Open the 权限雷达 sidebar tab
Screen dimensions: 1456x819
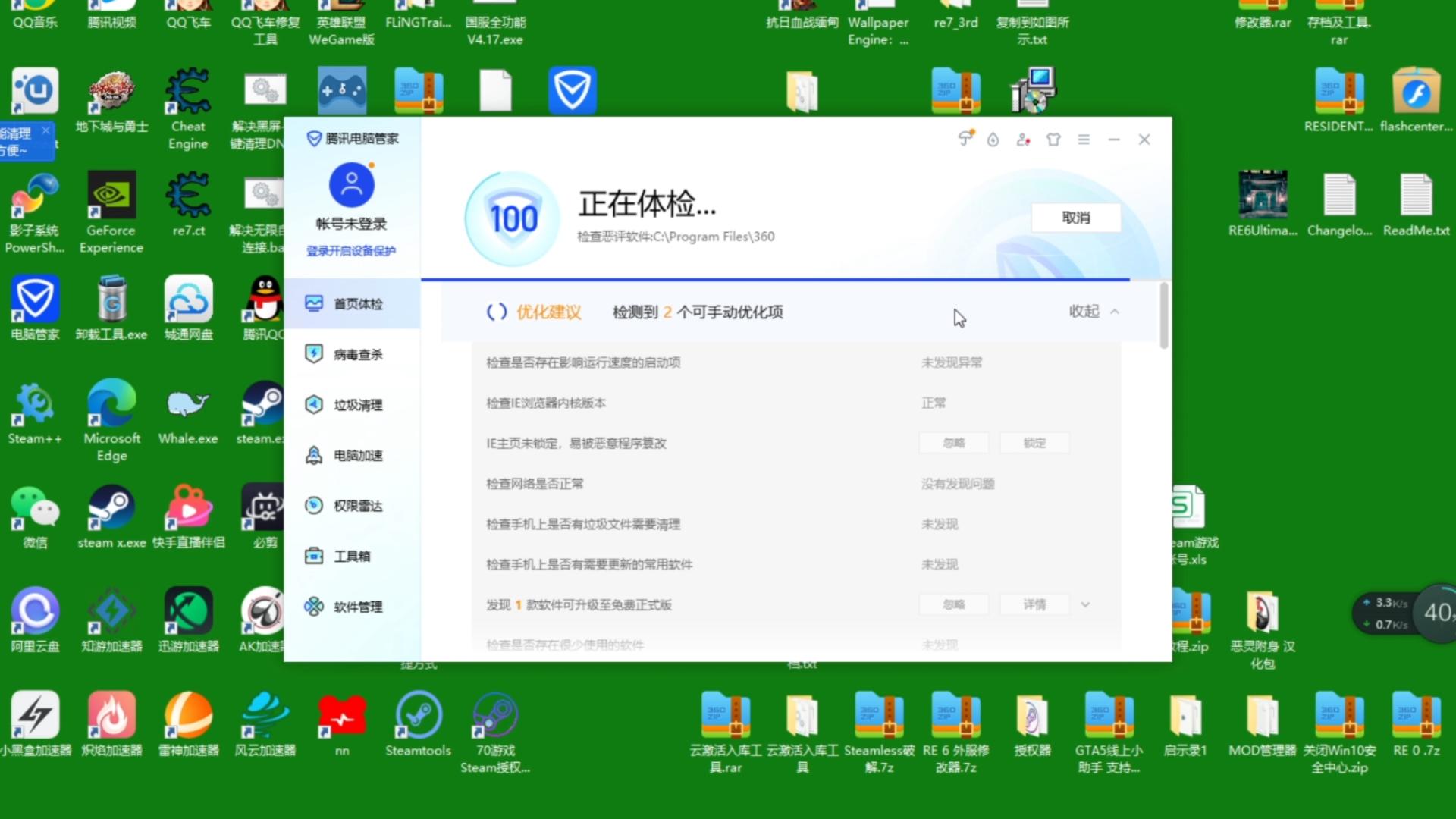pos(352,506)
